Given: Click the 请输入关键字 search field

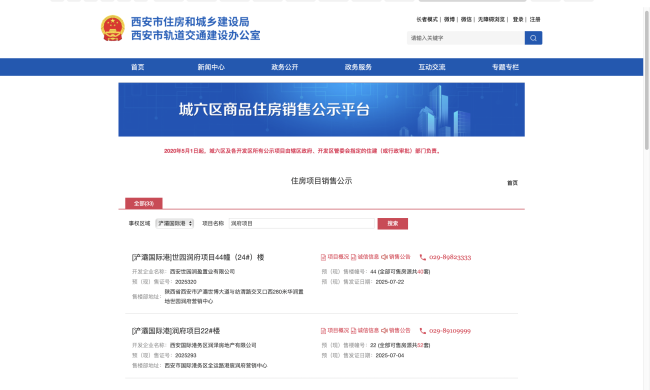Looking at the screenshot, I should 466,38.
